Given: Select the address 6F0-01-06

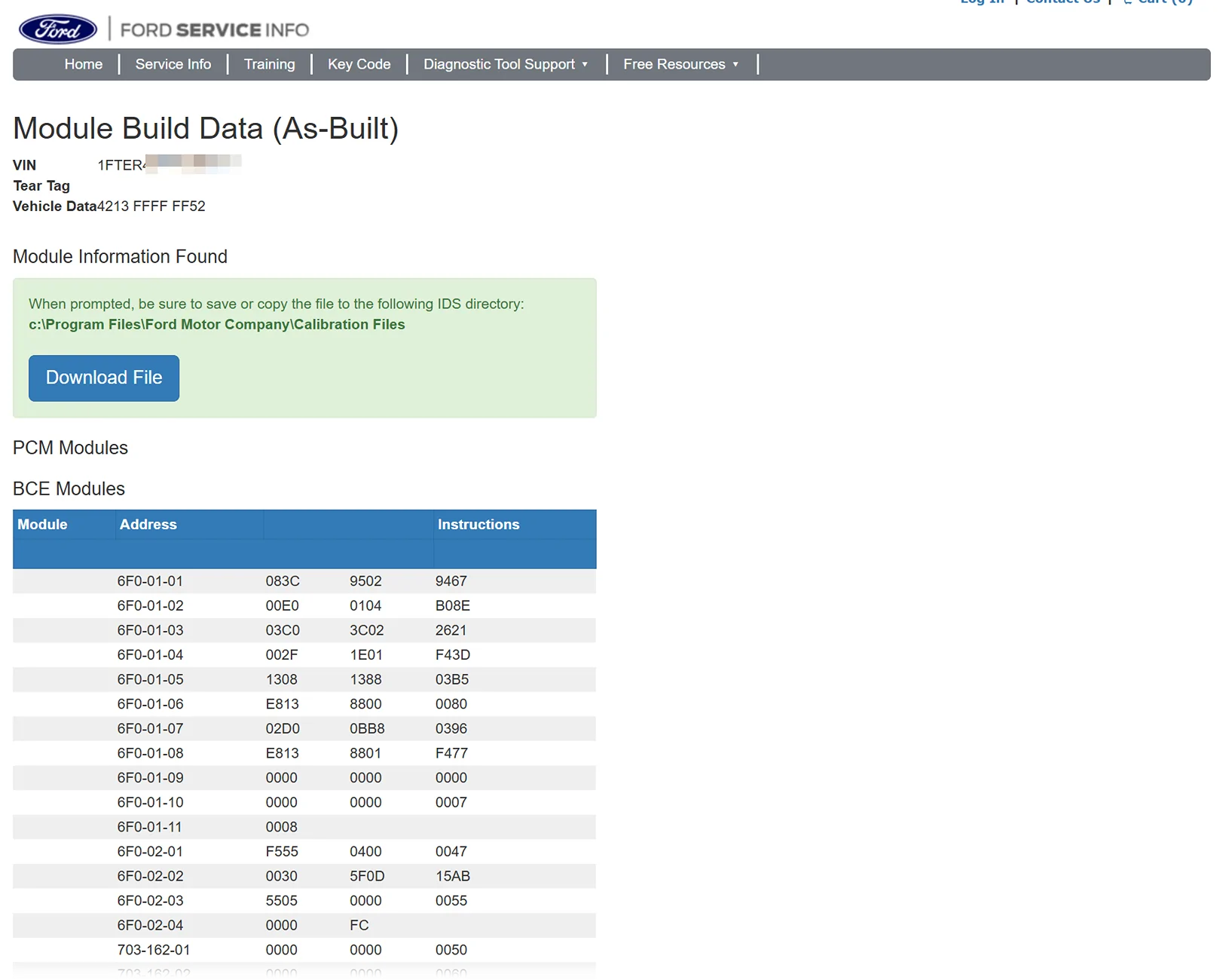Looking at the screenshot, I should [150, 704].
